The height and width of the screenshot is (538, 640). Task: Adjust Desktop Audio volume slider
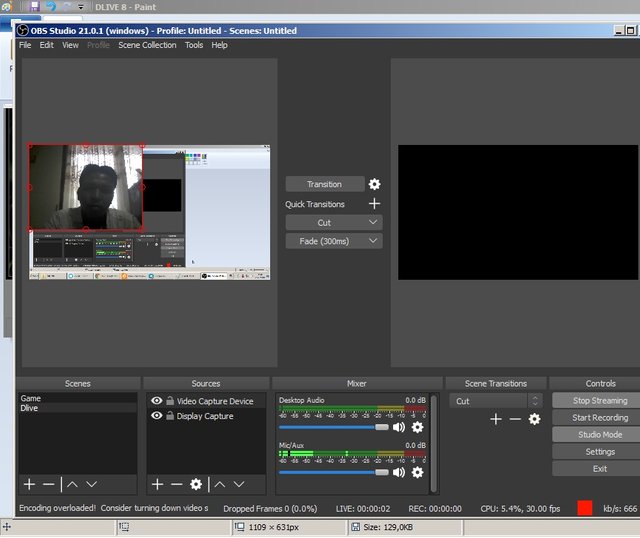[334, 427]
